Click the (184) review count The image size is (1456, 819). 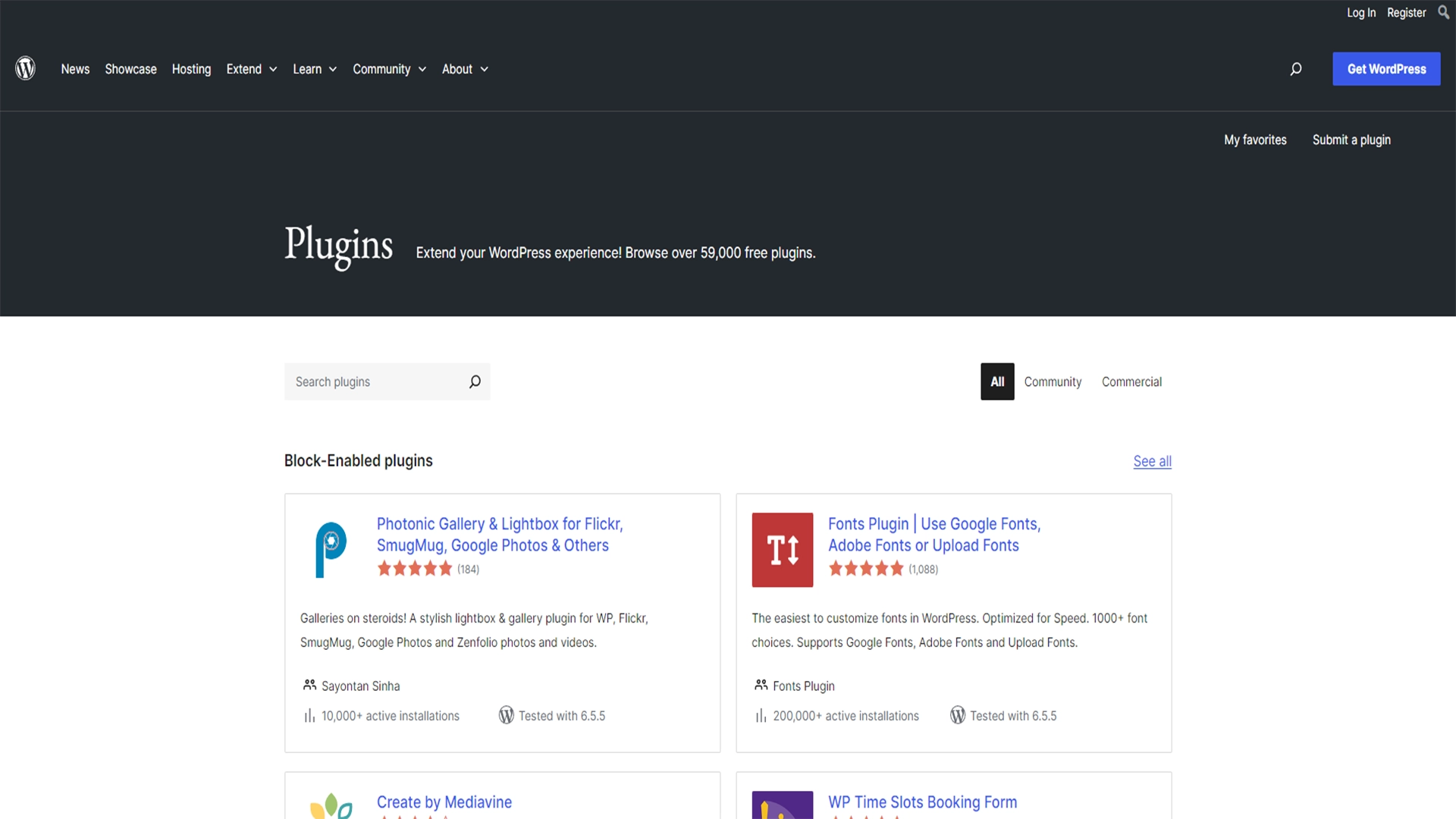click(468, 570)
